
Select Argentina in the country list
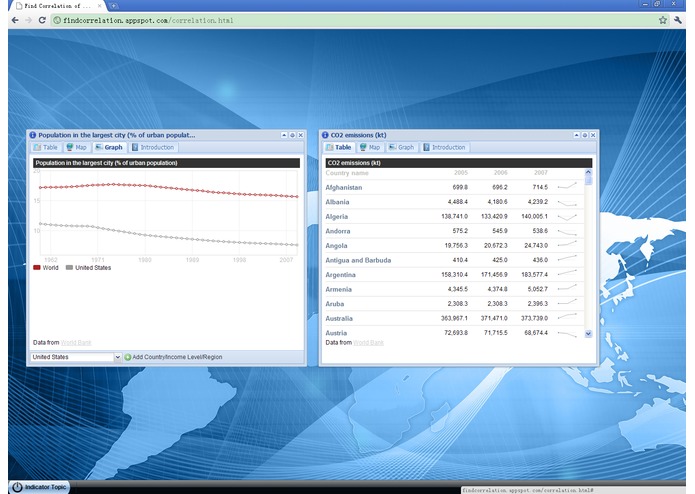(340, 275)
